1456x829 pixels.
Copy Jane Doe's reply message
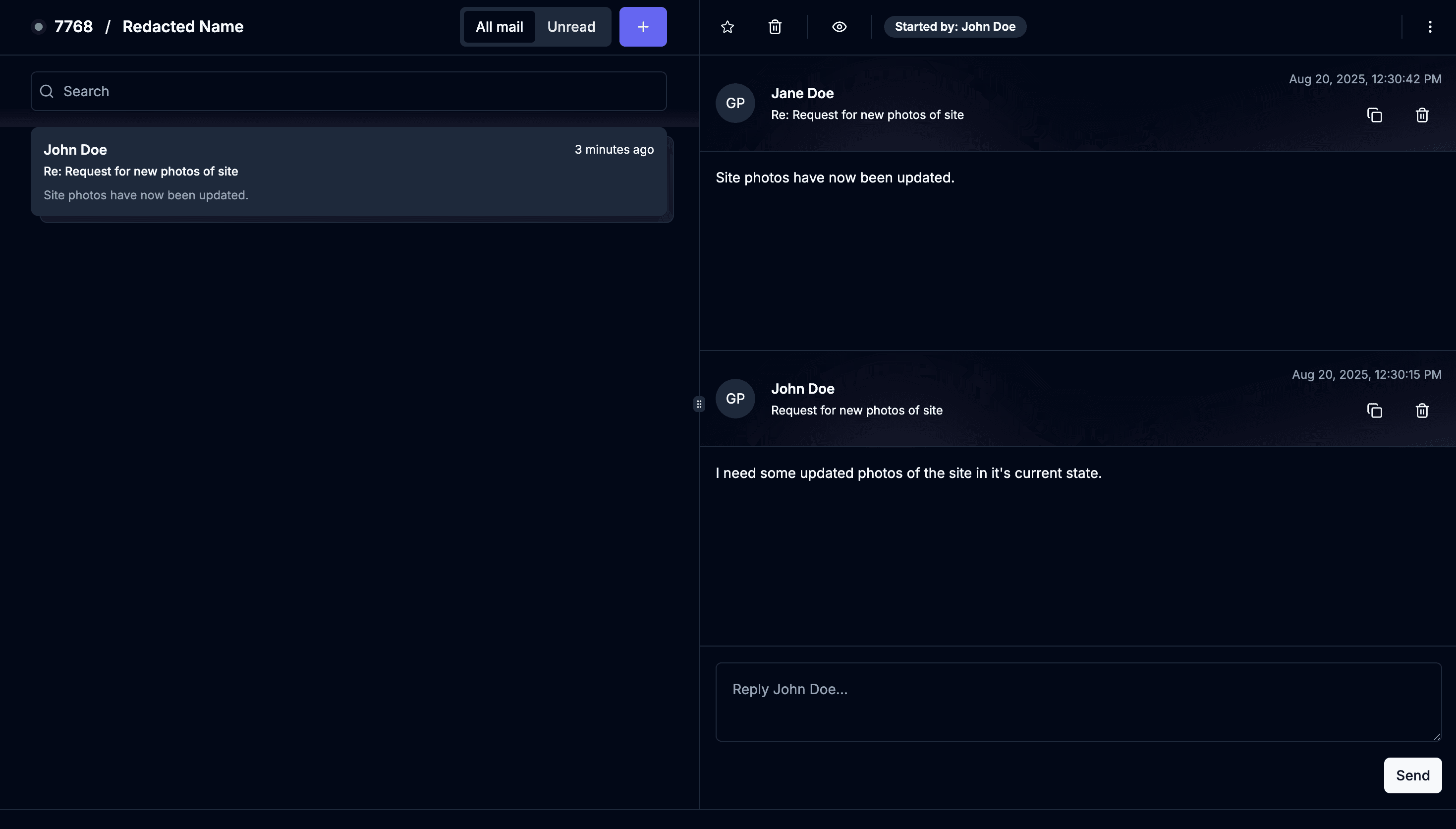[x=1375, y=115]
